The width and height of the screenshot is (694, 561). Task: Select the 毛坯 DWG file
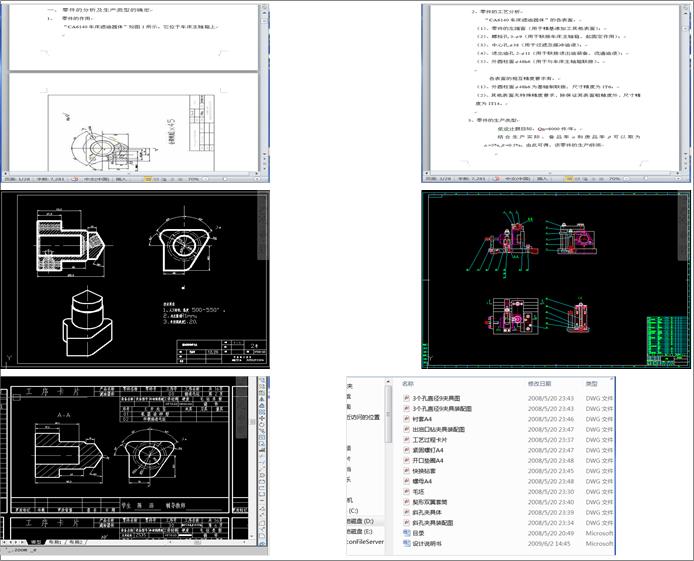pos(418,492)
